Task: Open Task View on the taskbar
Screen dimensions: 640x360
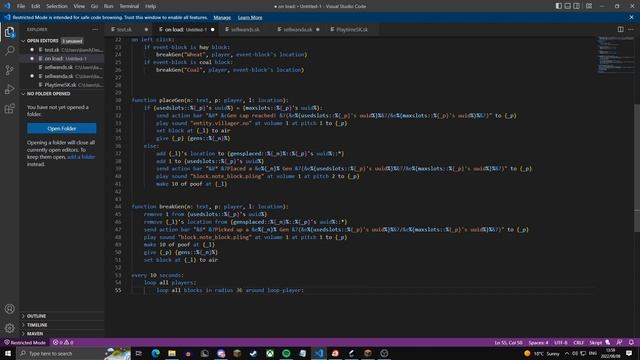Action: pos(138,353)
